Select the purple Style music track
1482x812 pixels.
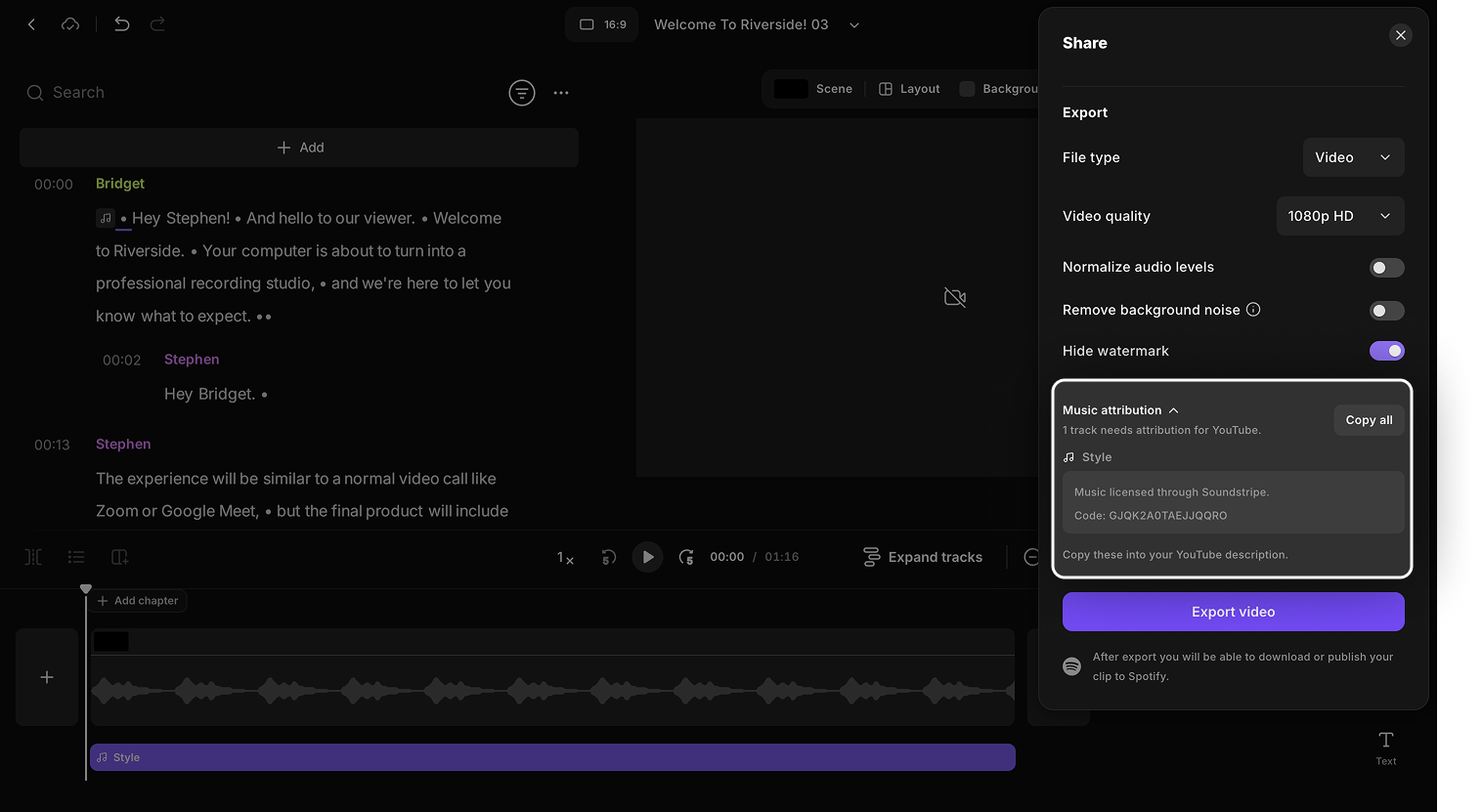click(x=552, y=757)
